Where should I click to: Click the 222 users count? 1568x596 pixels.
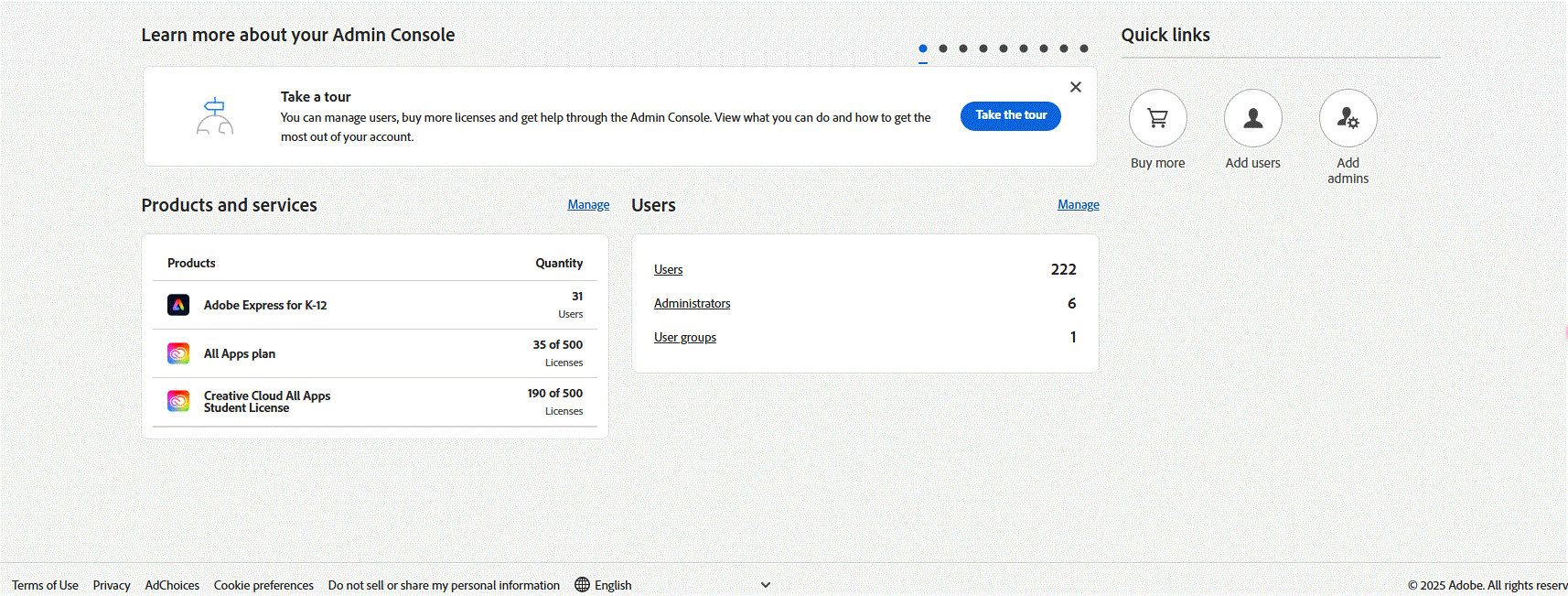[1064, 269]
